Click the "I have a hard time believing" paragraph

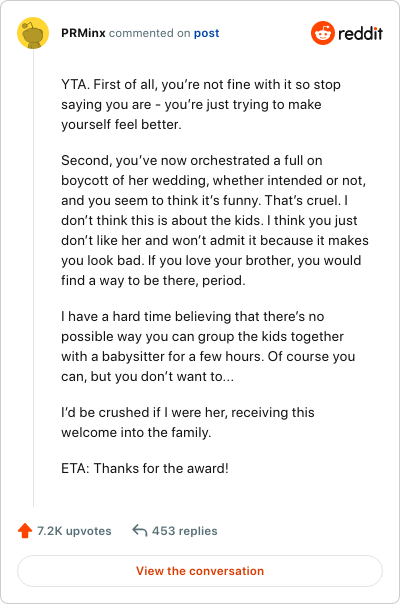[x=208, y=346]
